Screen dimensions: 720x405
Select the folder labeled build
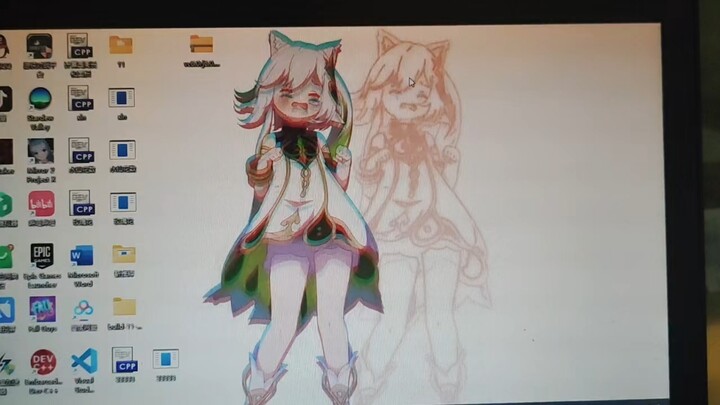click(x=124, y=307)
